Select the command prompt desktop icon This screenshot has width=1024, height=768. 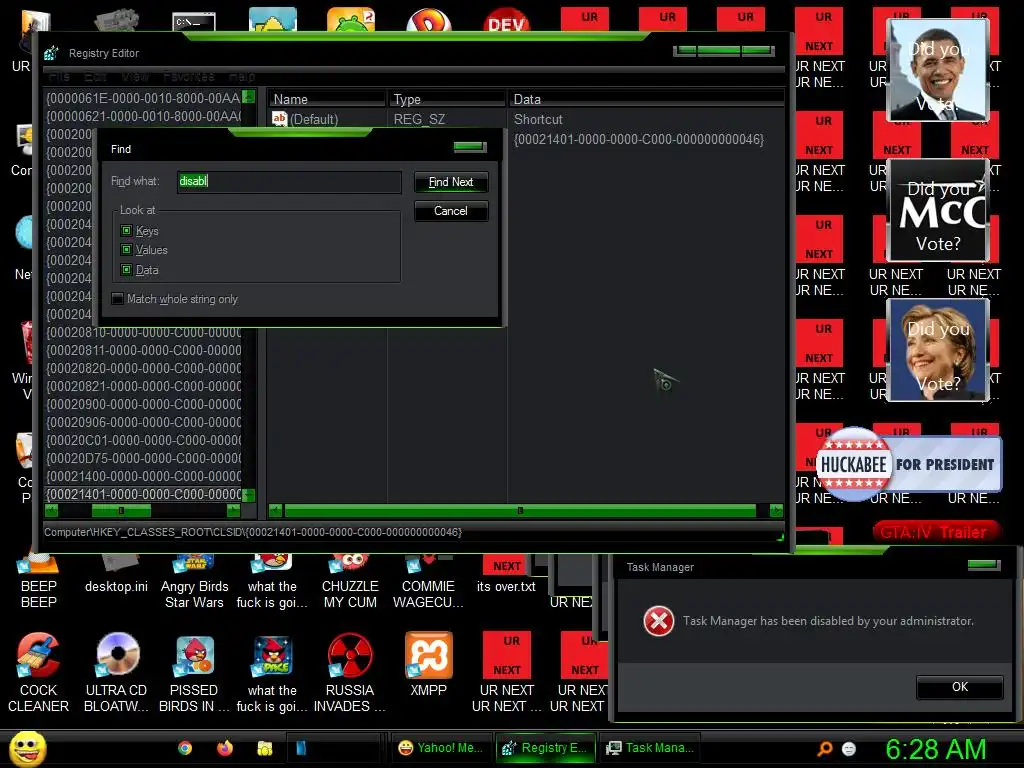(x=194, y=22)
